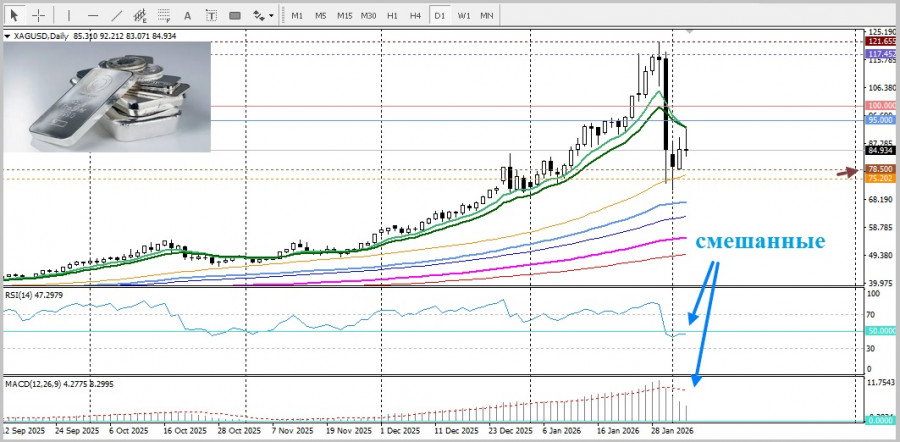The height and width of the screenshot is (442, 900).
Task: Click the triangle beside XAGUSD,Daily
Action: [x=7, y=36]
